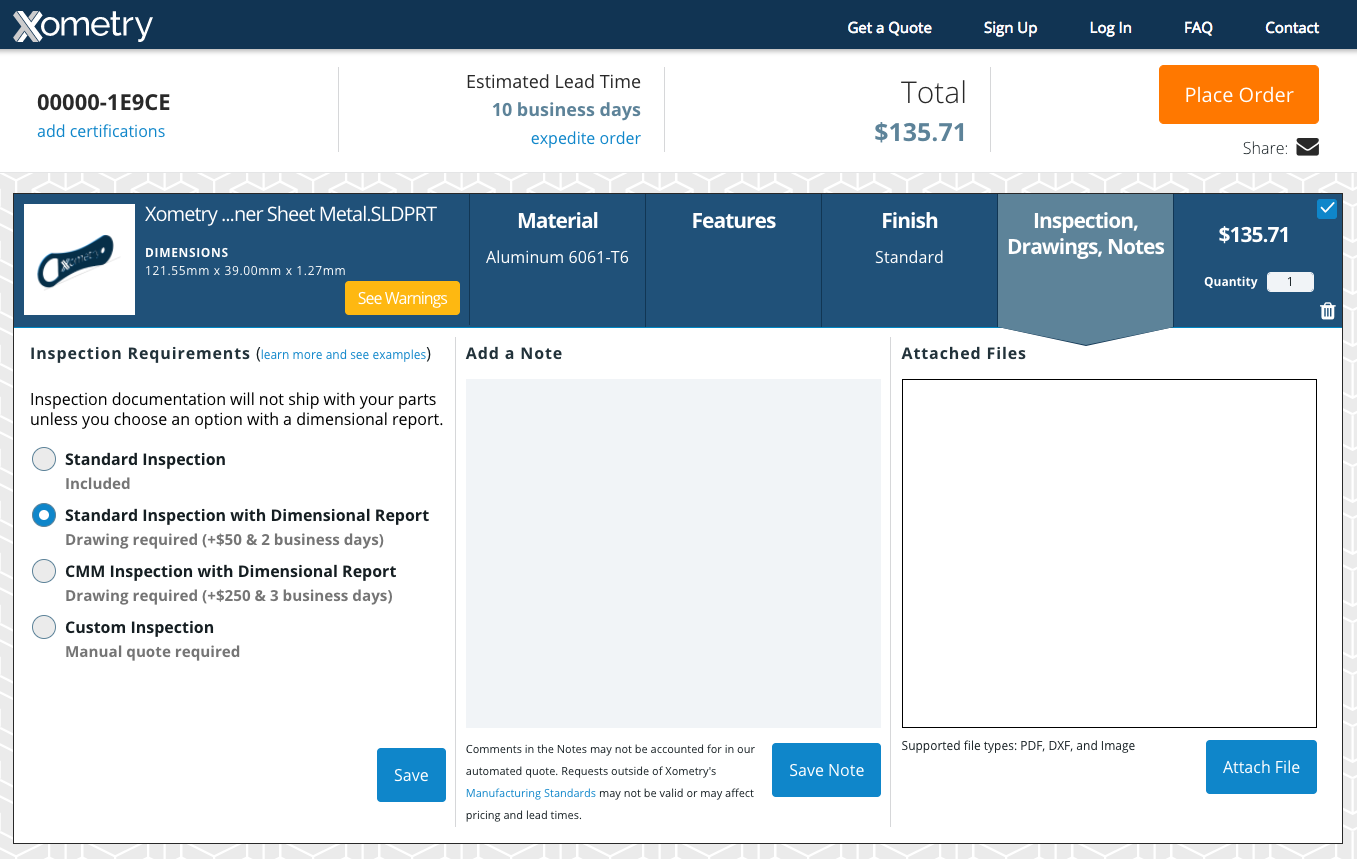Delete part with trash icon
1357x859 pixels.
[1327, 311]
